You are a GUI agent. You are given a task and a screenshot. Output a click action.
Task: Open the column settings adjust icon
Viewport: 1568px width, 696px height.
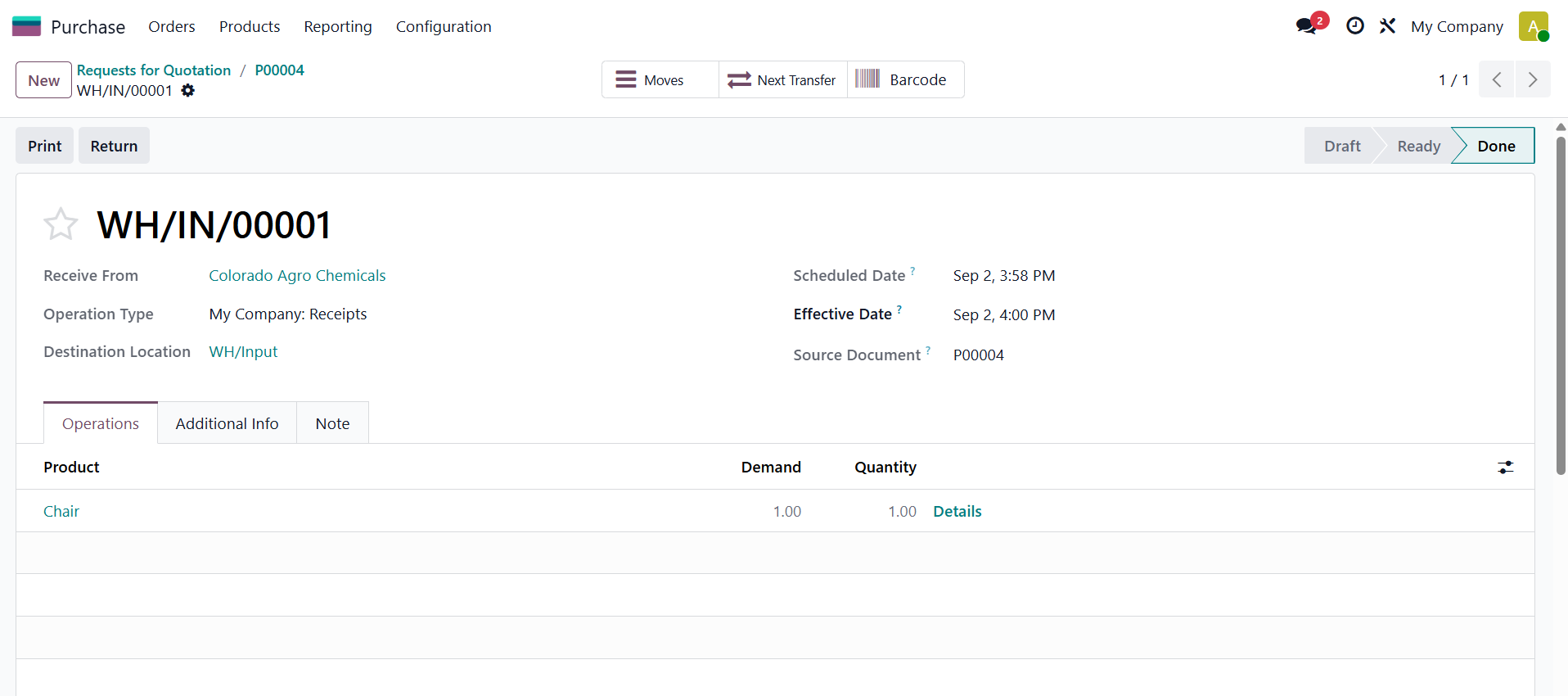pos(1506,468)
